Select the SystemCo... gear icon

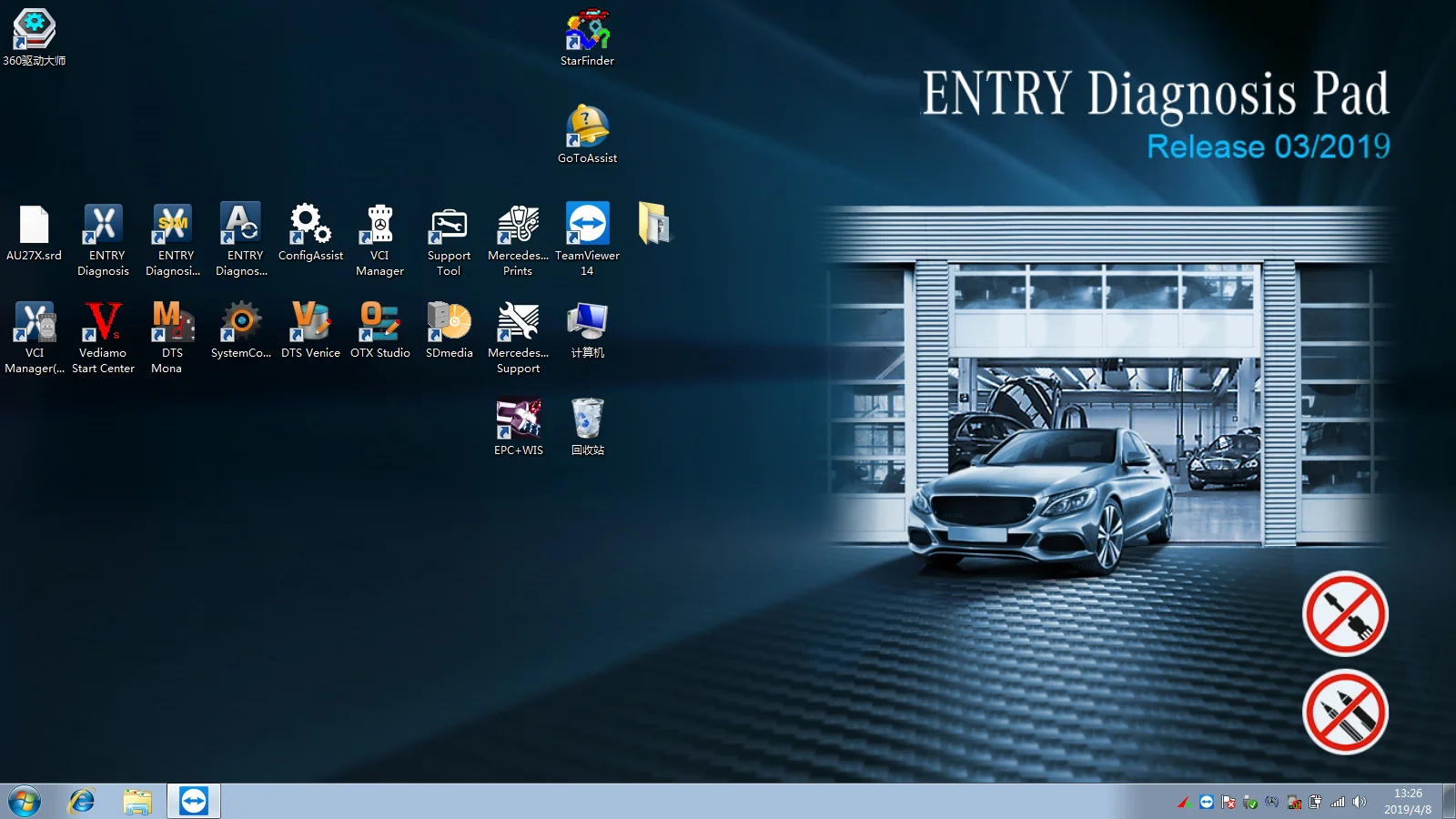pyautogui.click(x=241, y=330)
